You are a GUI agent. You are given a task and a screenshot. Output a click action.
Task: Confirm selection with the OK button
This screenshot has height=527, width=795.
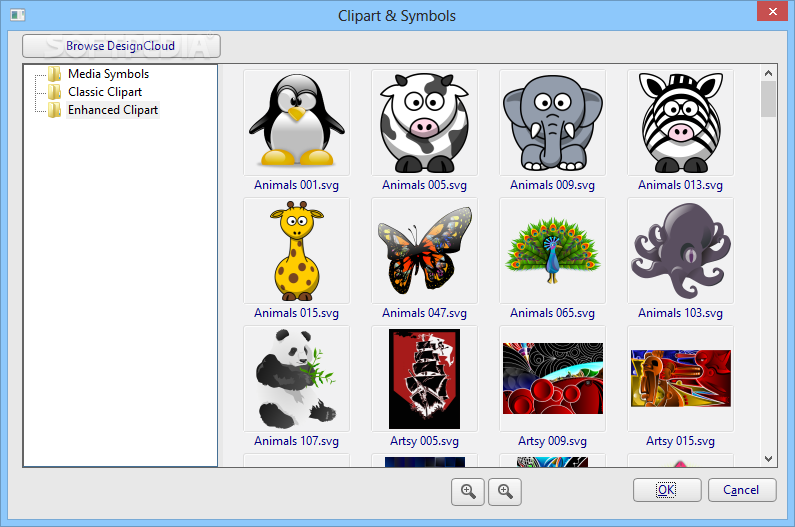click(667, 490)
